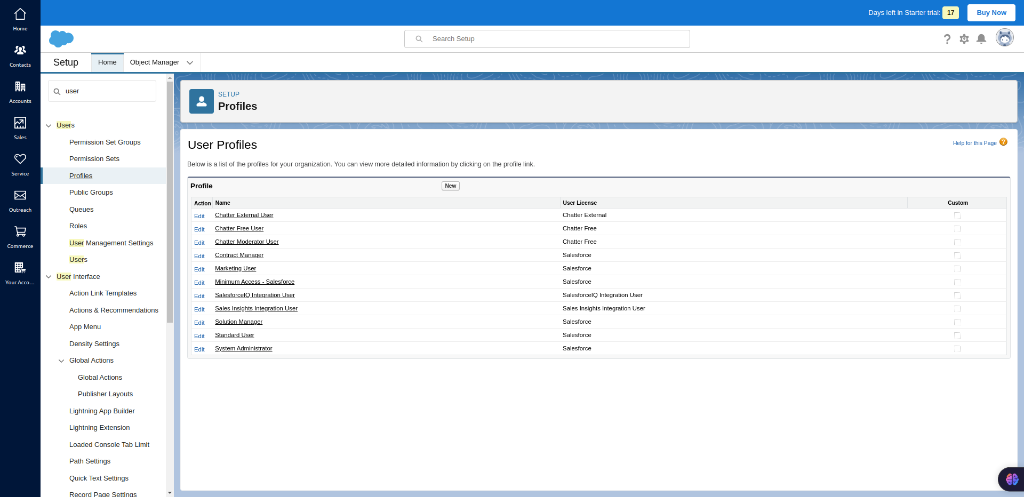1024x497 pixels.
Task: Open the Minimum Access - Salesforce profile
Action: click(255, 282)
